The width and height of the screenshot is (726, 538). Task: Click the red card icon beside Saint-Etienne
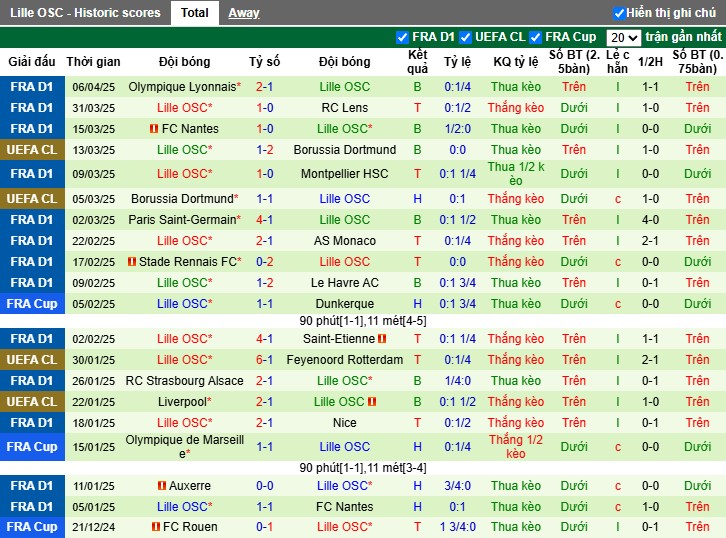382,339
